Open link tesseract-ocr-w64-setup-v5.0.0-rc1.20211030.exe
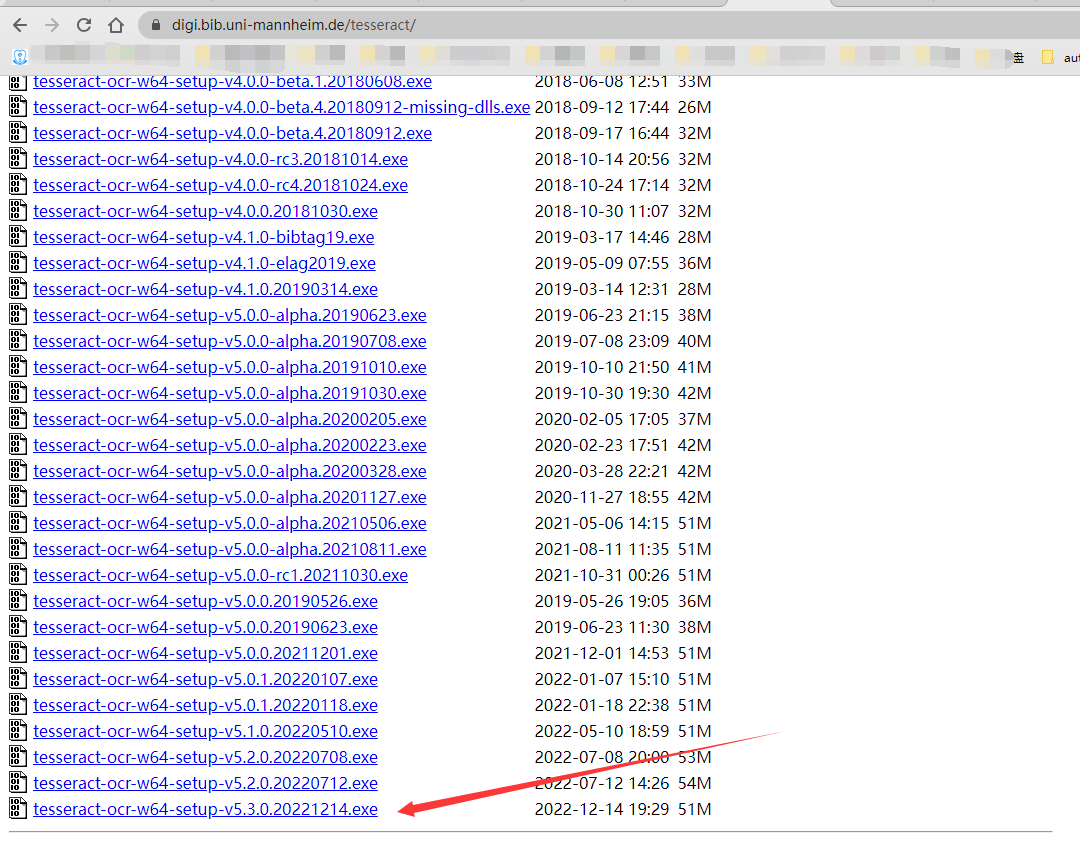Viewport: 1080px width, 851px height. coord(220,575)
